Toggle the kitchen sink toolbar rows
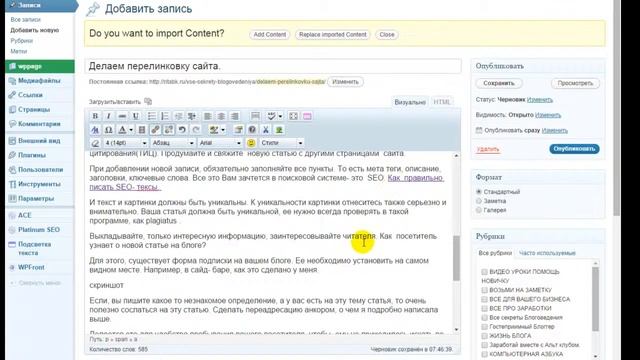Screen dimensions: 640x360 click(307, 116)
